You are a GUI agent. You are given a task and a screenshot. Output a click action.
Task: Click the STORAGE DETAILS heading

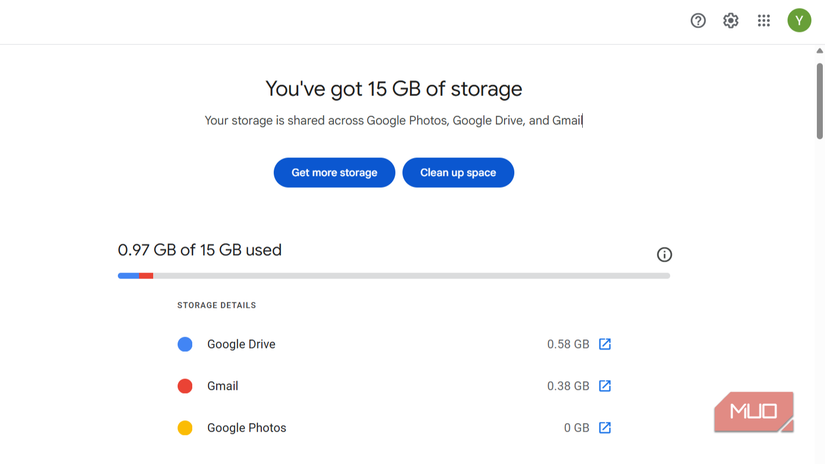[216, 305]
